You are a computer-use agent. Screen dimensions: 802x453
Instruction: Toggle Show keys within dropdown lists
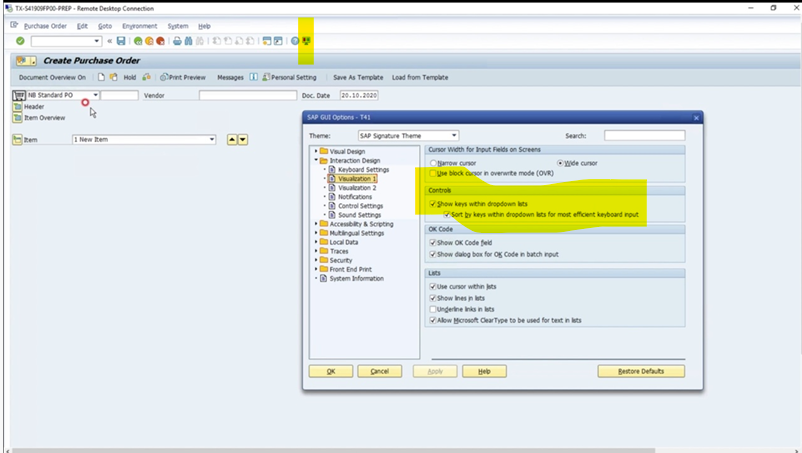(433, 203)
